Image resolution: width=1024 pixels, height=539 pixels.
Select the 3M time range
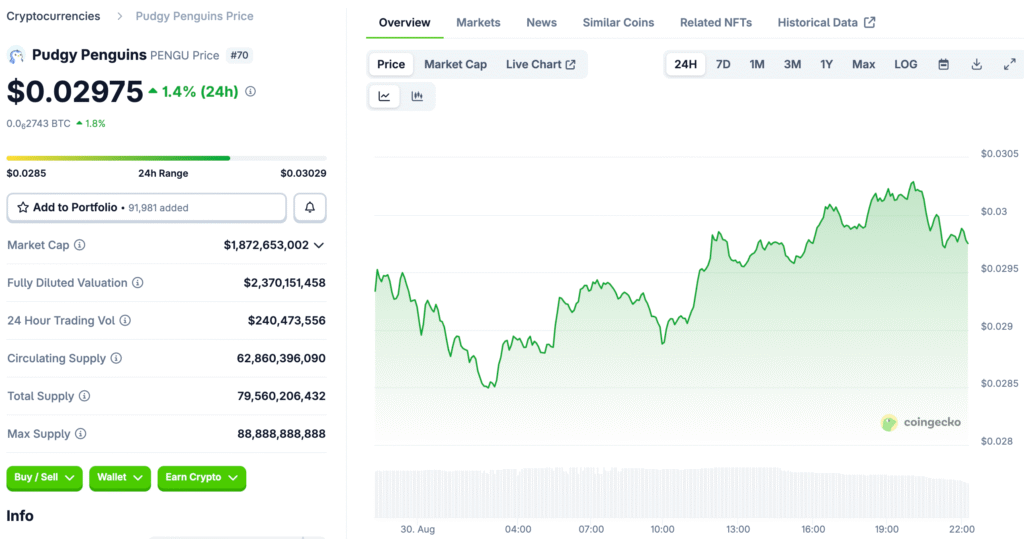792,64
